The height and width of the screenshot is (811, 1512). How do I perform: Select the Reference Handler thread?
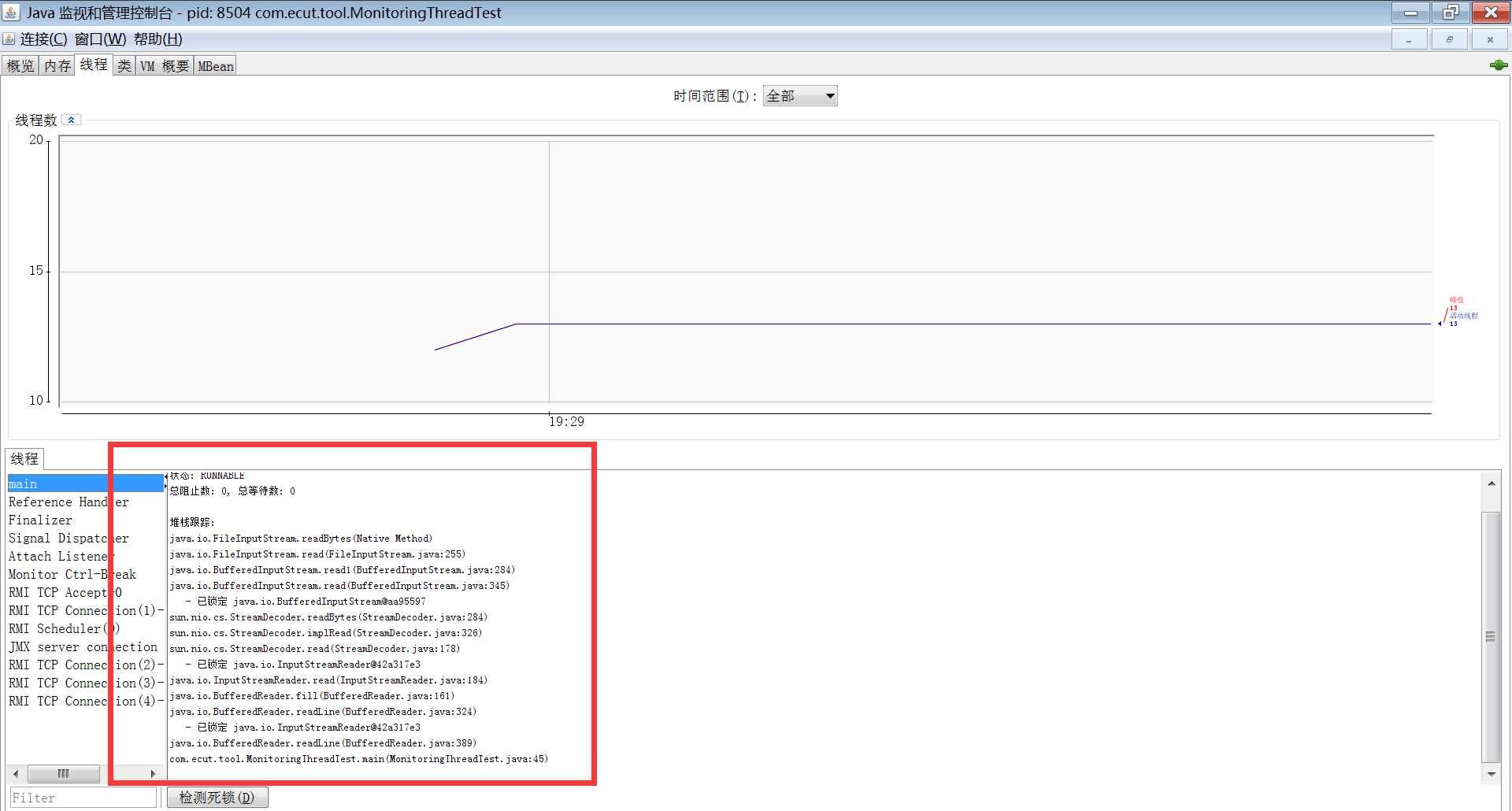85,502
